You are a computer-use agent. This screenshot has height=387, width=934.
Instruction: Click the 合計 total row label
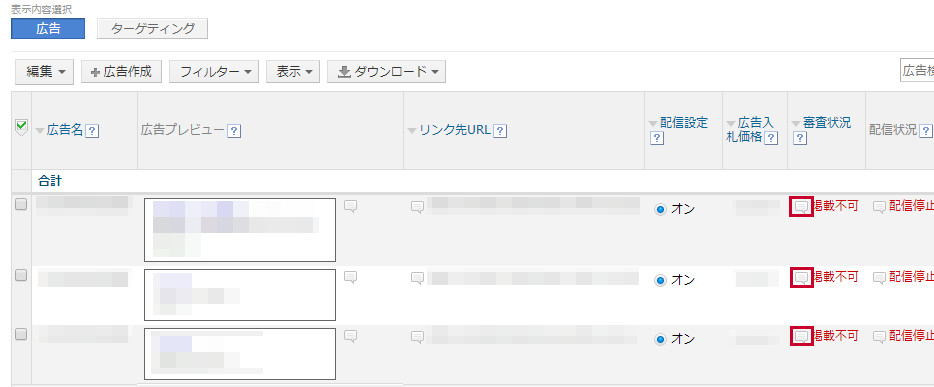49,182
